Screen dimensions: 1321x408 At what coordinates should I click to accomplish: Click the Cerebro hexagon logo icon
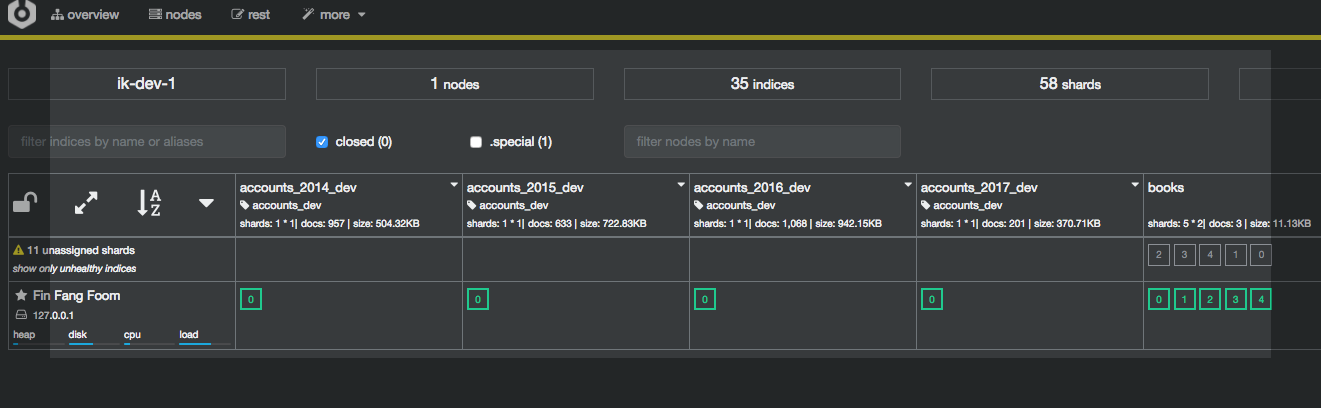pyautogui.click(x=21, y=14)
